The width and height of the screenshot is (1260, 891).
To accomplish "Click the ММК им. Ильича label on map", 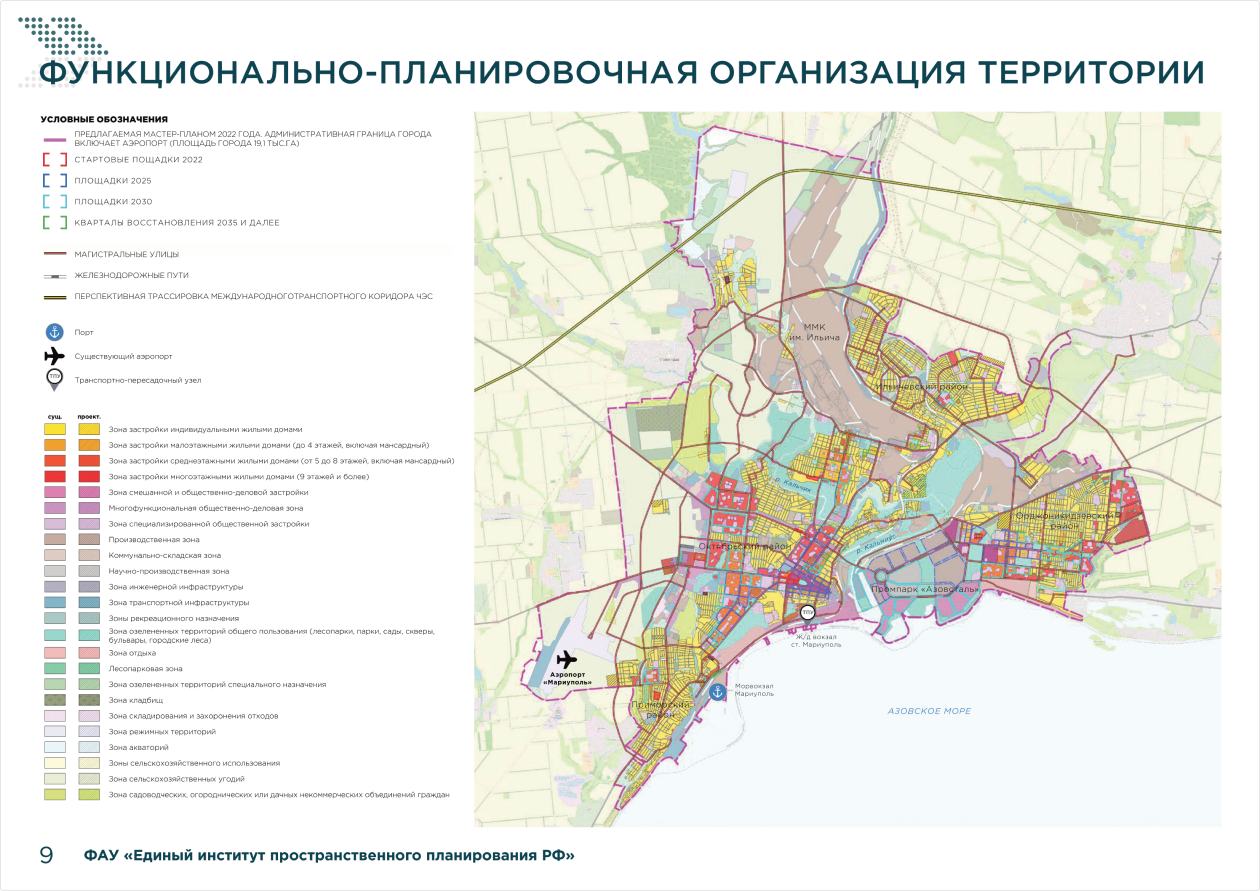I will tap(825, 333).
